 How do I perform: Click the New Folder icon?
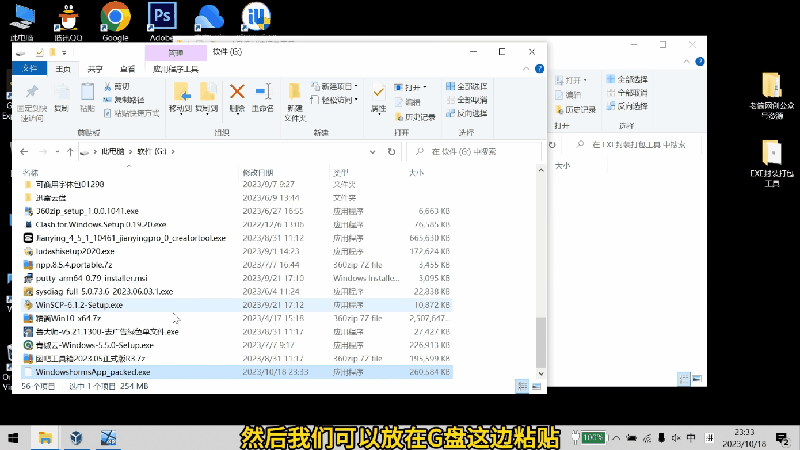294,95
